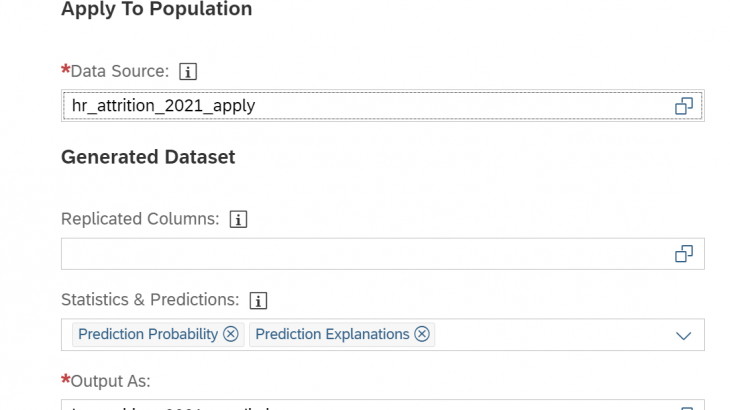The width and height of the screenshot is (730, 410).
Task: Click the Data Source info icon
Action: click(x=188, y=71)
